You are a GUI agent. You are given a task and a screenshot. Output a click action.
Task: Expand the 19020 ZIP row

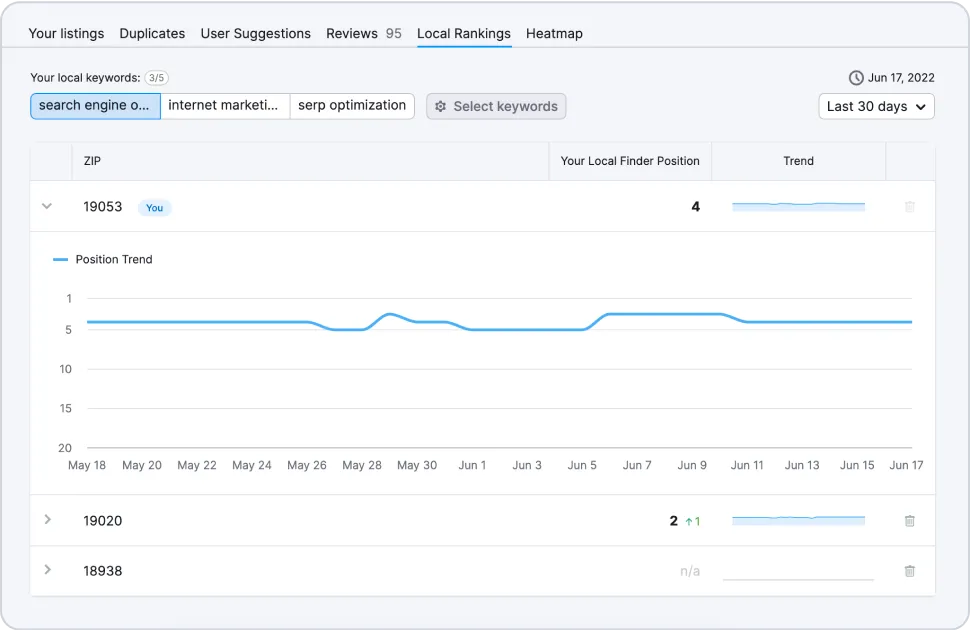tap(47, 520)
